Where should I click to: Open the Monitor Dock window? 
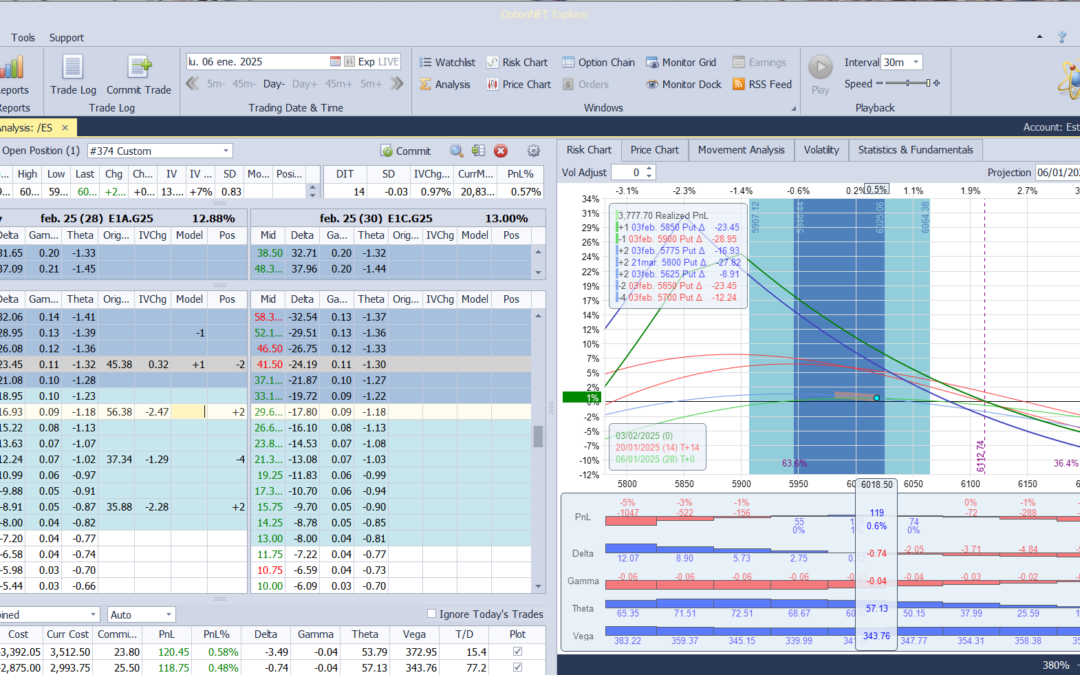[x=683, y=84]
